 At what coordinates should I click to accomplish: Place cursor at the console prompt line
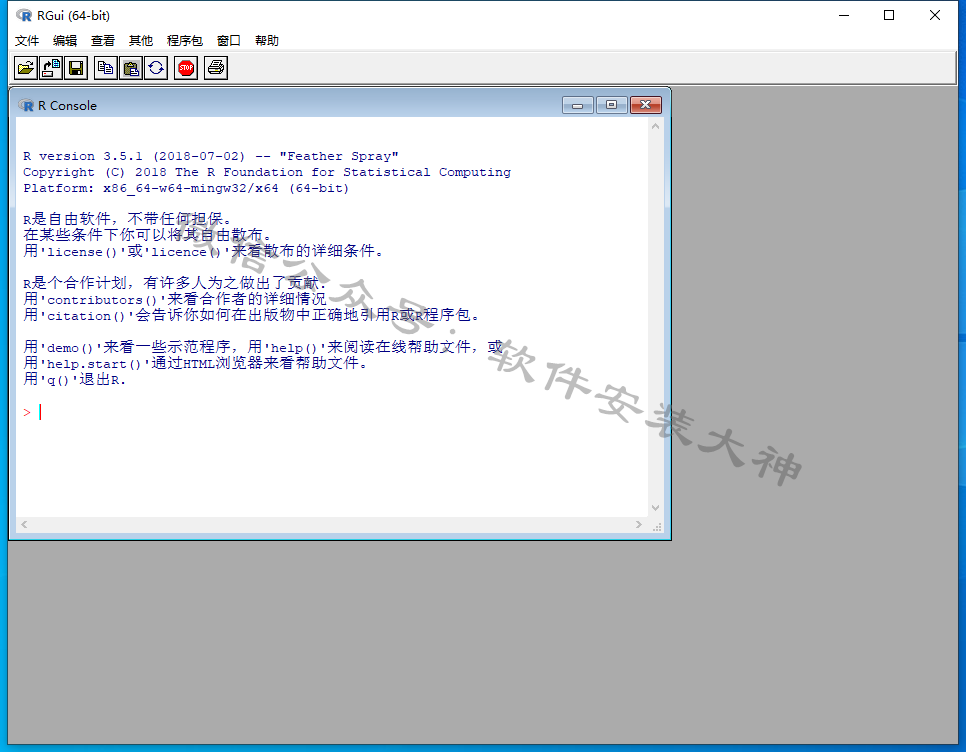[333, 413]
